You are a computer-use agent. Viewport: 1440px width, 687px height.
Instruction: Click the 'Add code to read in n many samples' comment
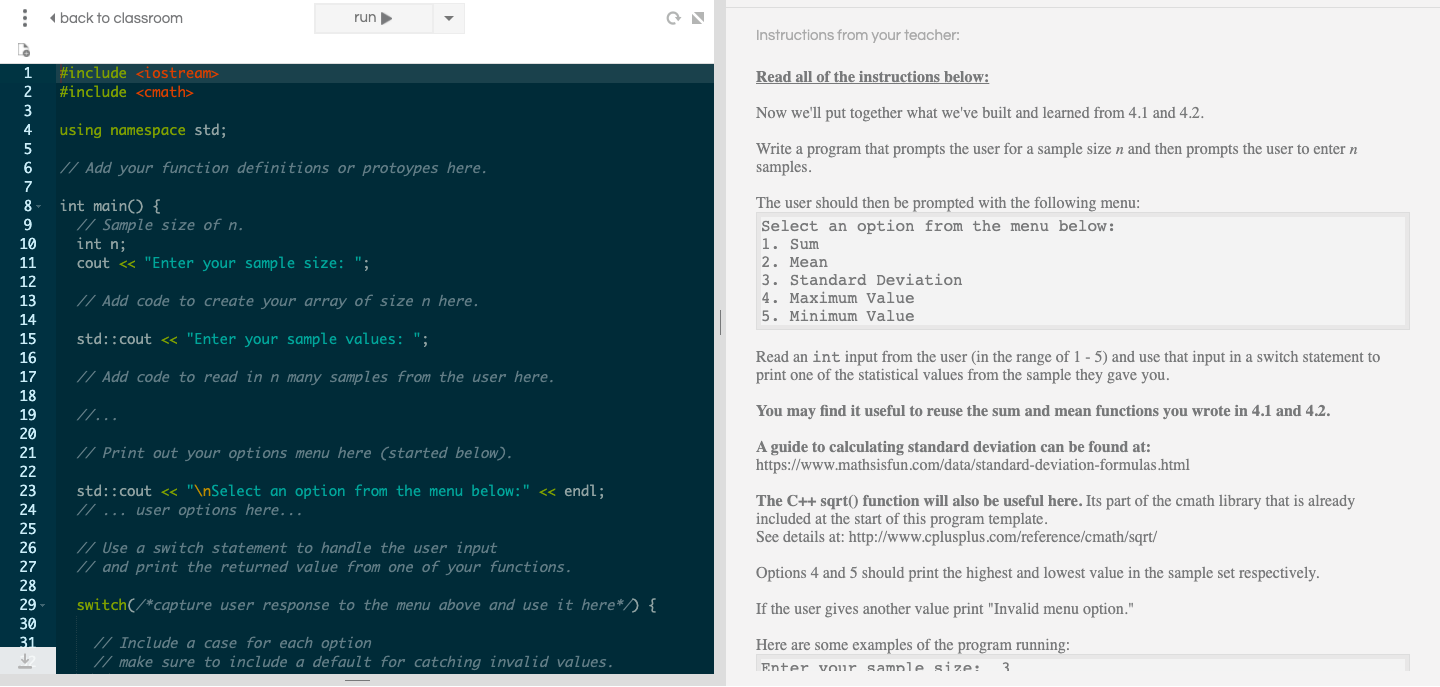point(315,377)
